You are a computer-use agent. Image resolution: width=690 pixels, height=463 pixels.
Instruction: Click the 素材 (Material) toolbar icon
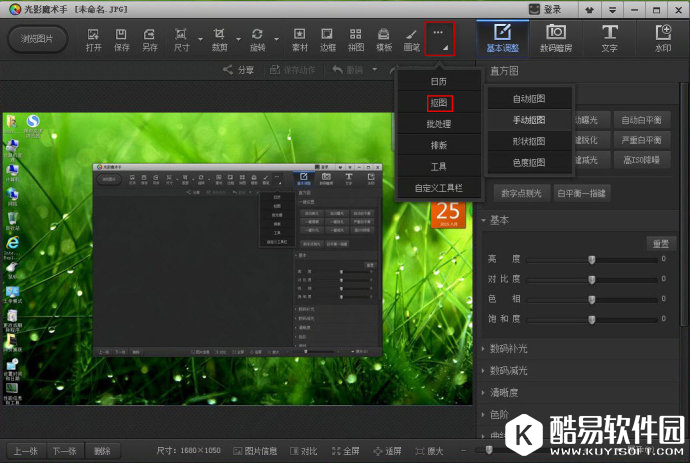click(299, 39)
